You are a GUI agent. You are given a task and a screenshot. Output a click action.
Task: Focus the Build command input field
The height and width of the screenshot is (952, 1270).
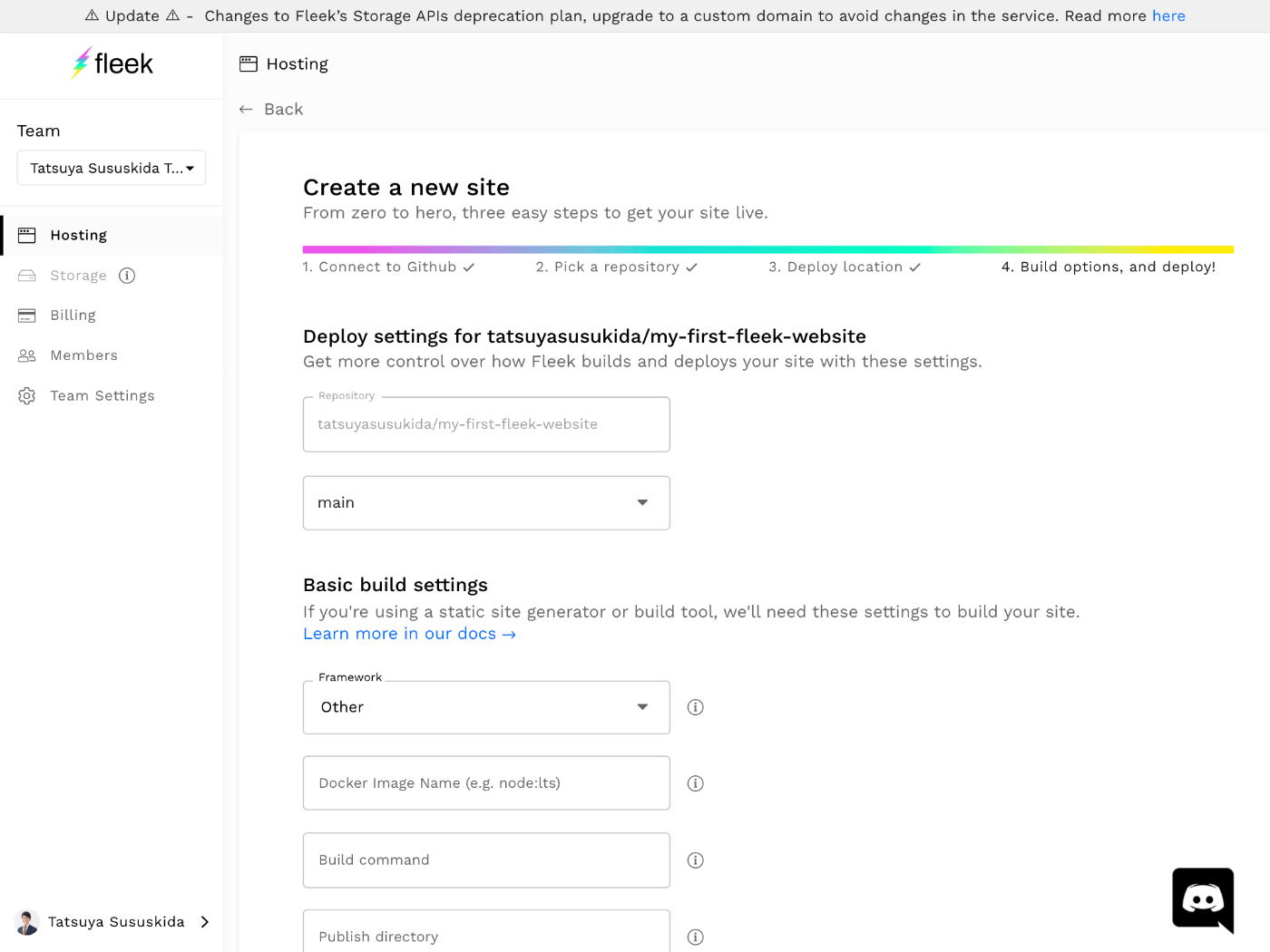486,860
